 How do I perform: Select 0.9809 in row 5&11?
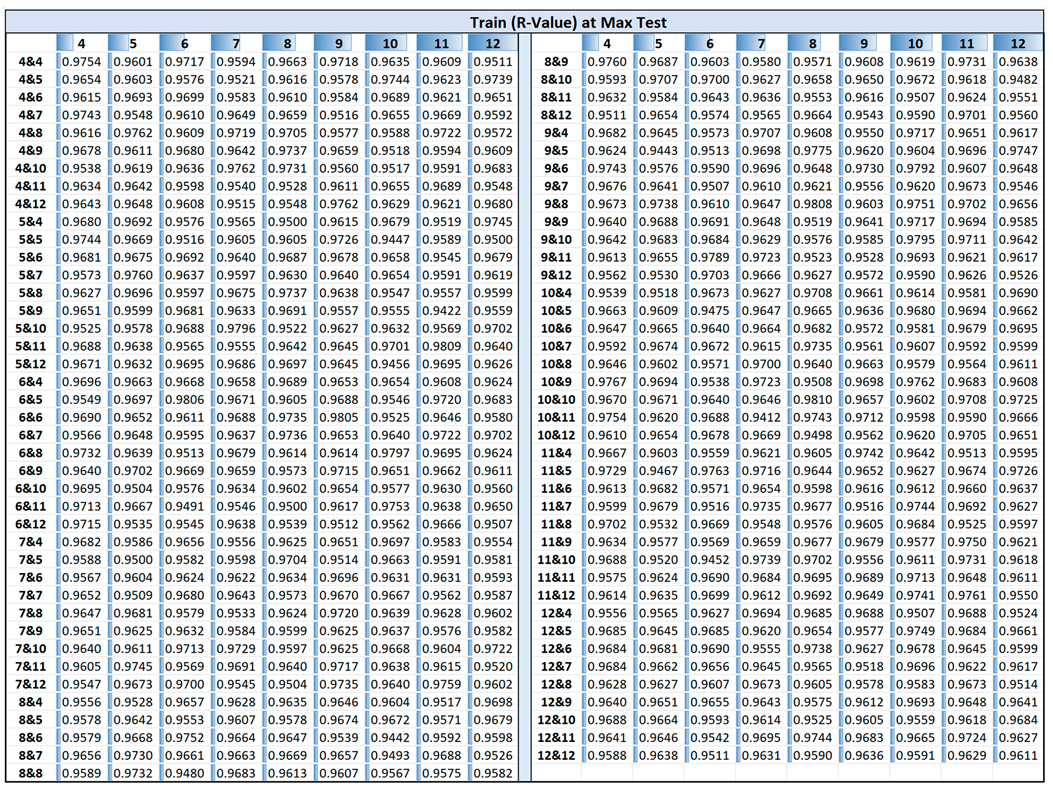[x=441, y=347]
